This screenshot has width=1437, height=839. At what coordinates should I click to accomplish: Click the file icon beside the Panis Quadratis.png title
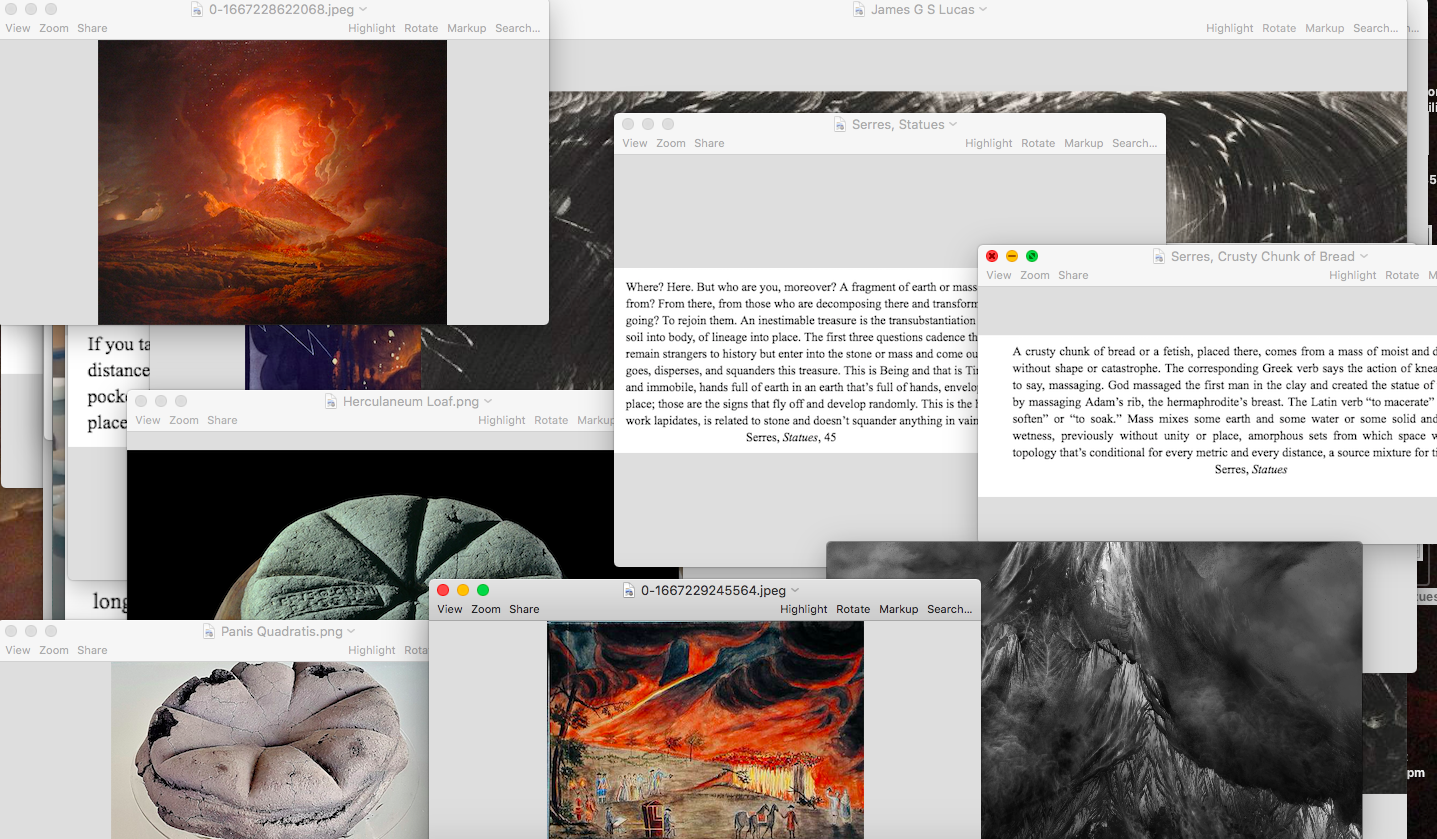[210, 631]
